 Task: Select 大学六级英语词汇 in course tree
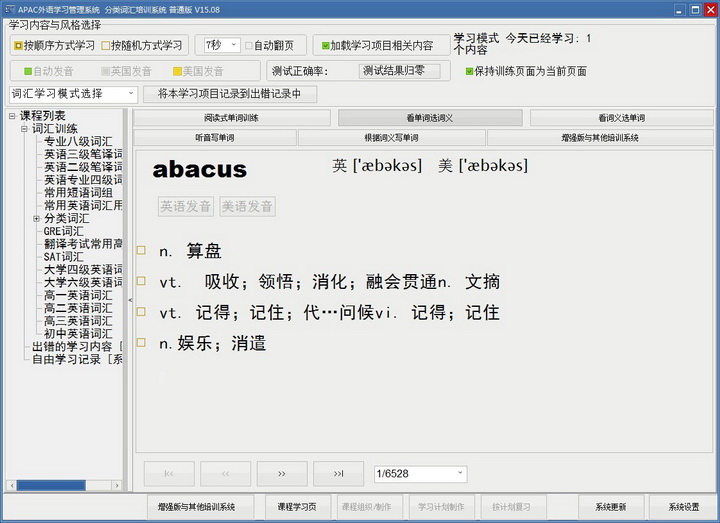[x=83, y=283]
